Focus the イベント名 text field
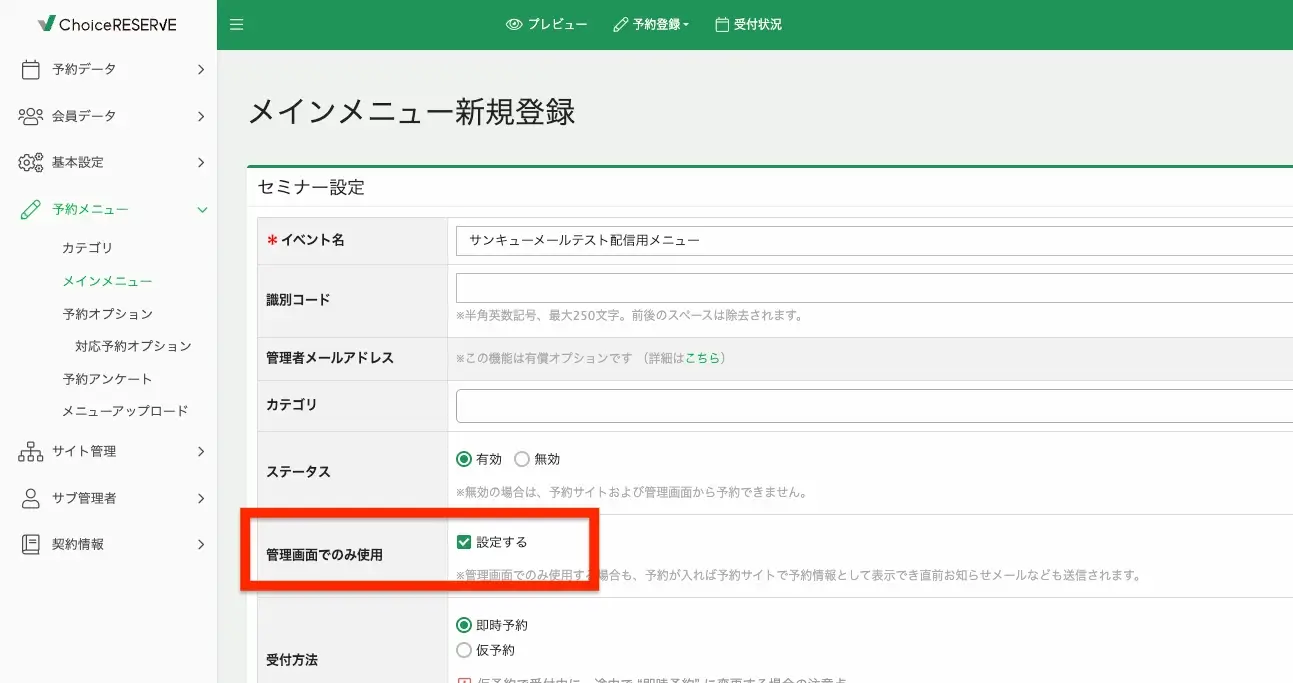Image resolution: width=1293 pixels, height=683 pixels. tap(874, 240)
